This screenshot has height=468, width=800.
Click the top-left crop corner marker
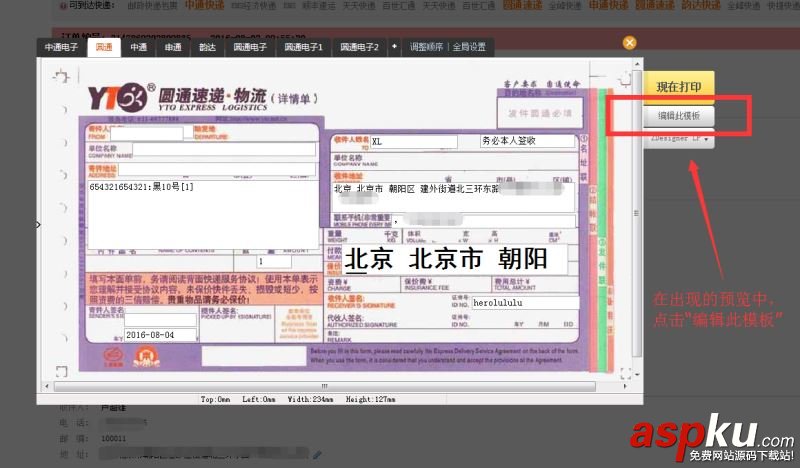click(x=61, y=77)
